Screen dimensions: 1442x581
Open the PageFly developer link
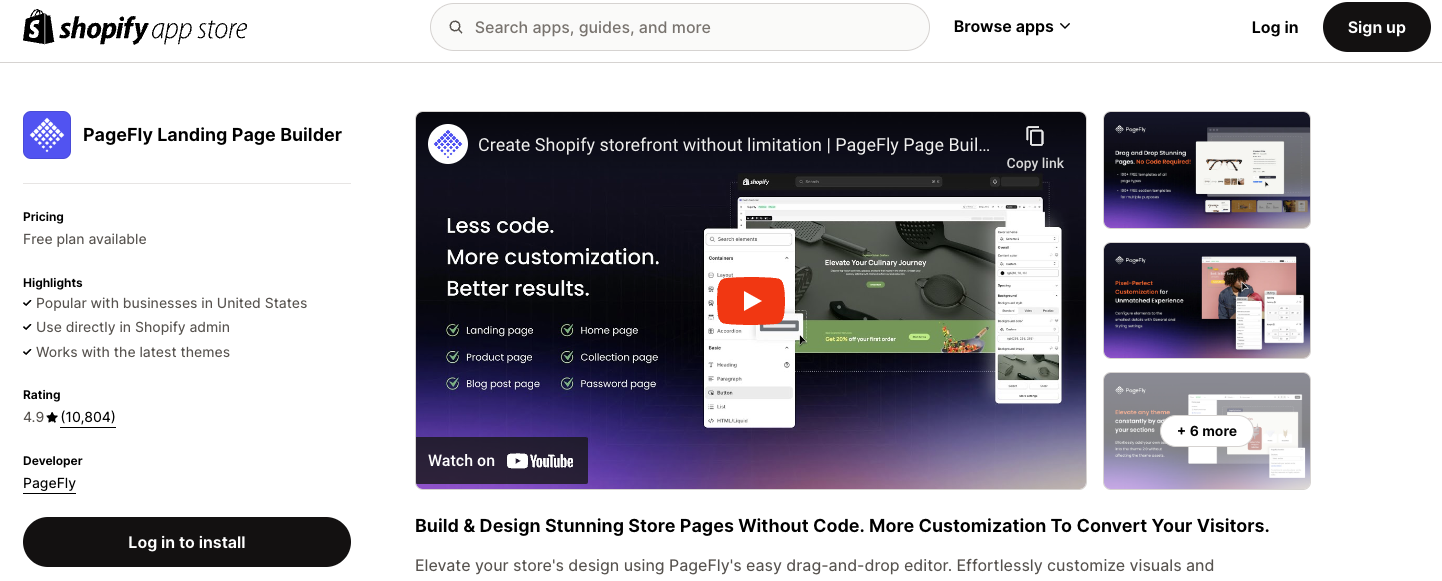[49, 483]
